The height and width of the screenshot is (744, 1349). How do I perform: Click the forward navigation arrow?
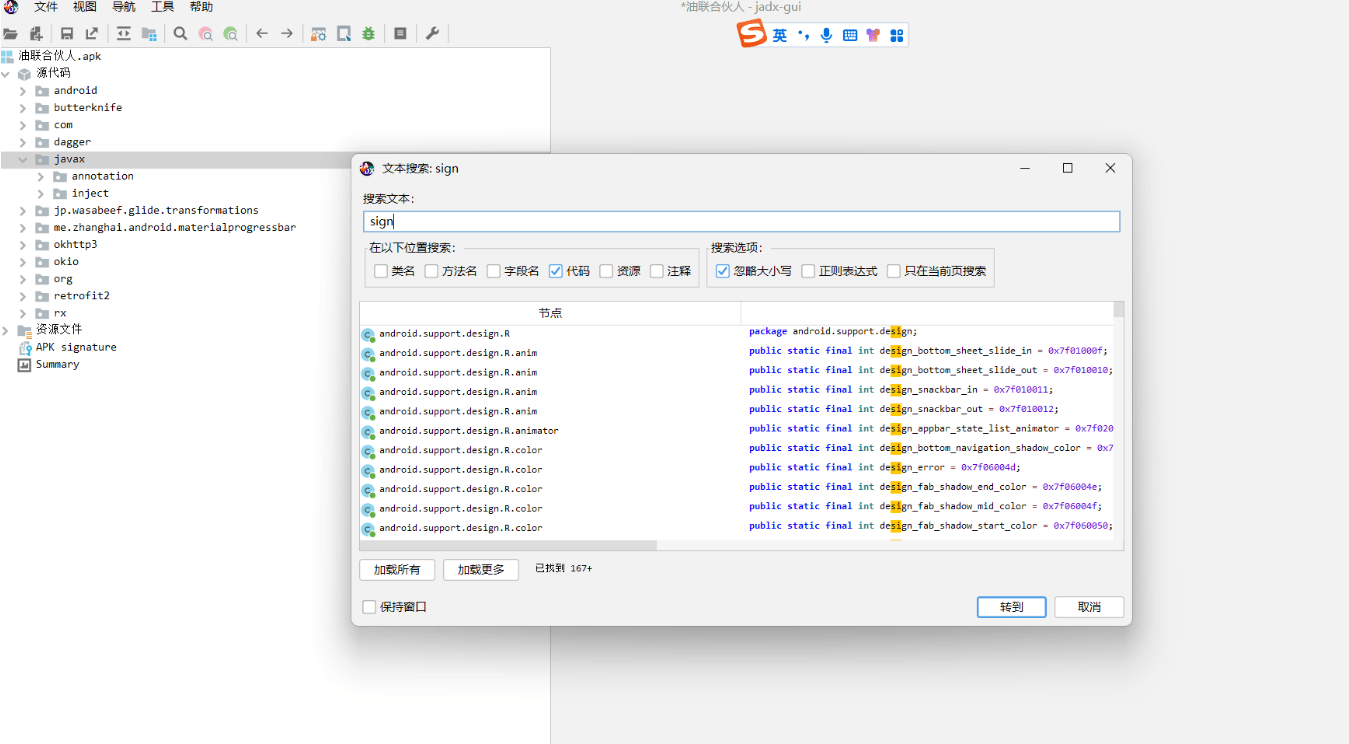(x=286, y=33)
